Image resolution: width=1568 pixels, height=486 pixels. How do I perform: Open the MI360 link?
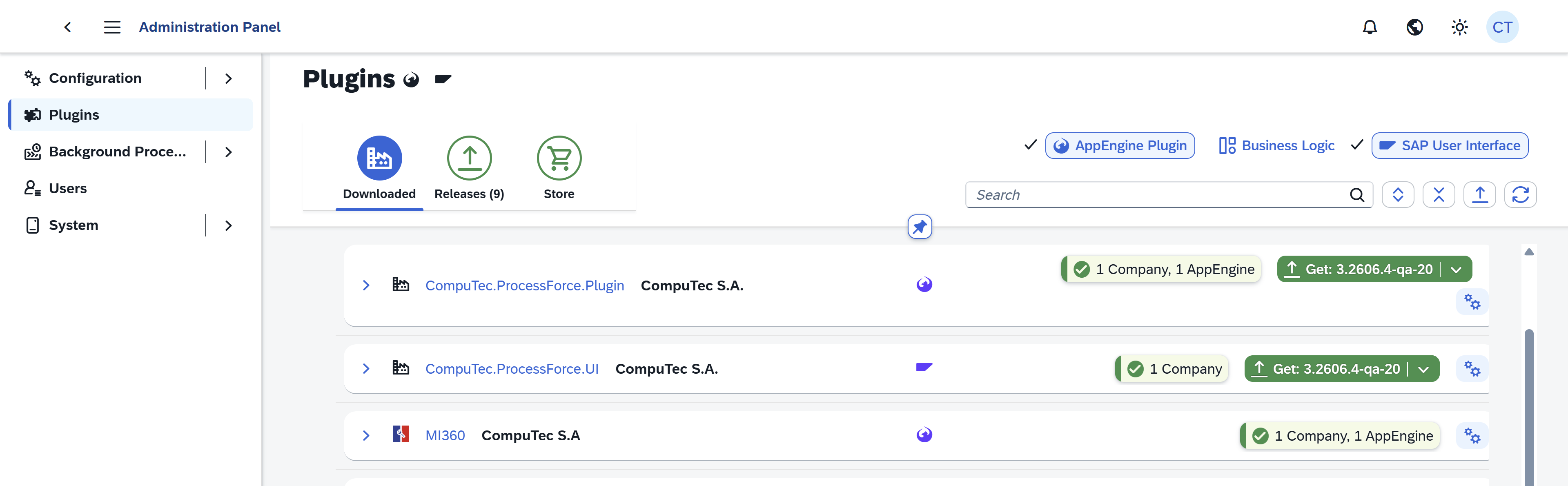[x=445, y=435]
